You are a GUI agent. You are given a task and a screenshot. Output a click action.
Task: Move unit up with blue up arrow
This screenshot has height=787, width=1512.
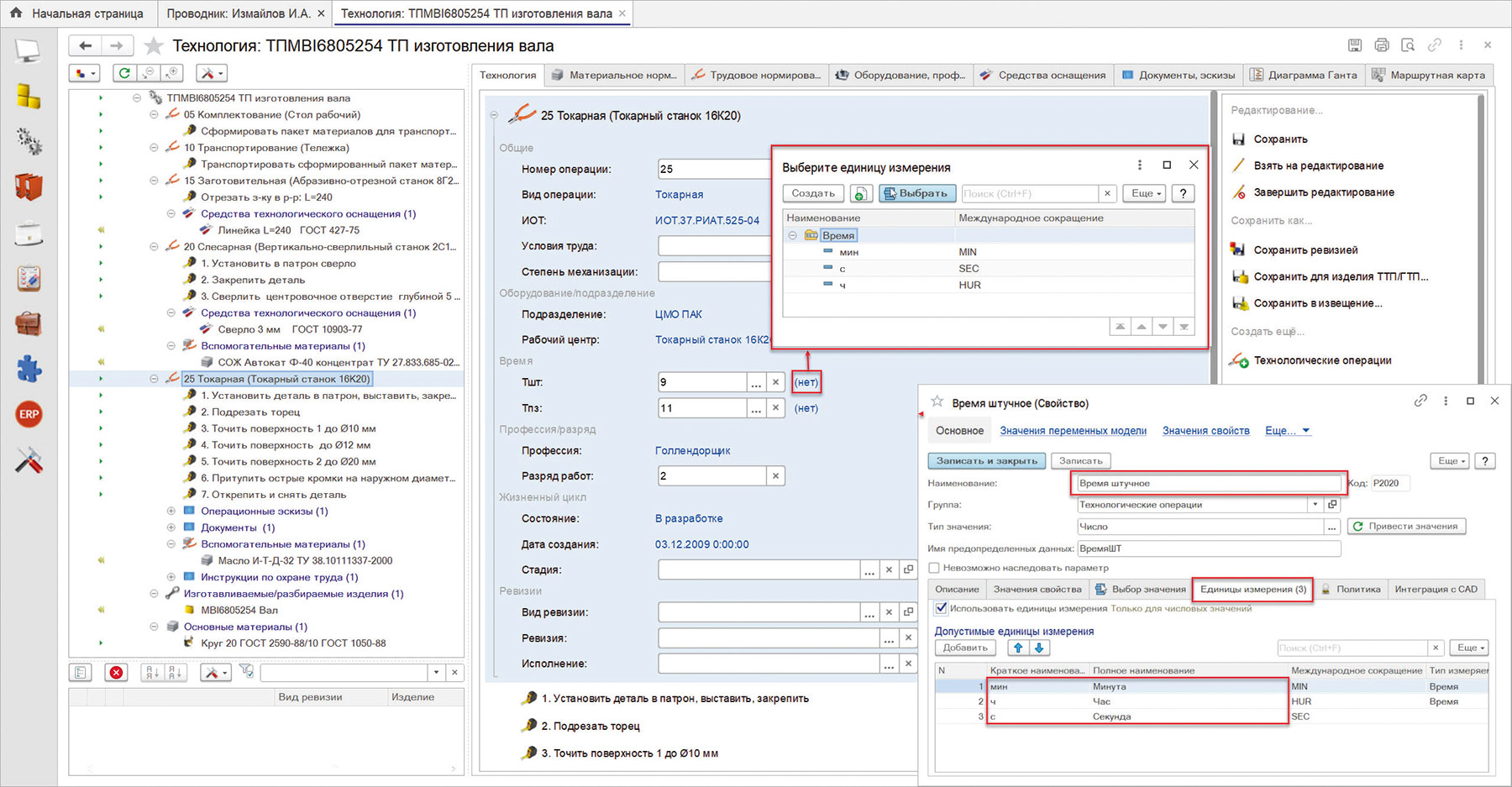pyautogui.click(x=1018, y=648)
